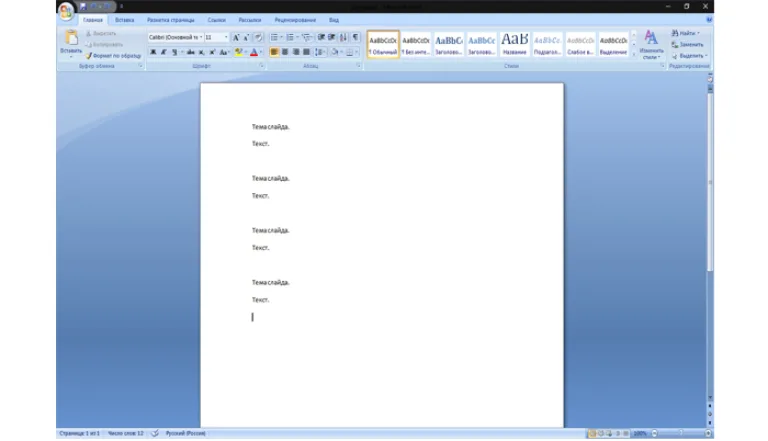Justify the text alignment

click(307, 52)
